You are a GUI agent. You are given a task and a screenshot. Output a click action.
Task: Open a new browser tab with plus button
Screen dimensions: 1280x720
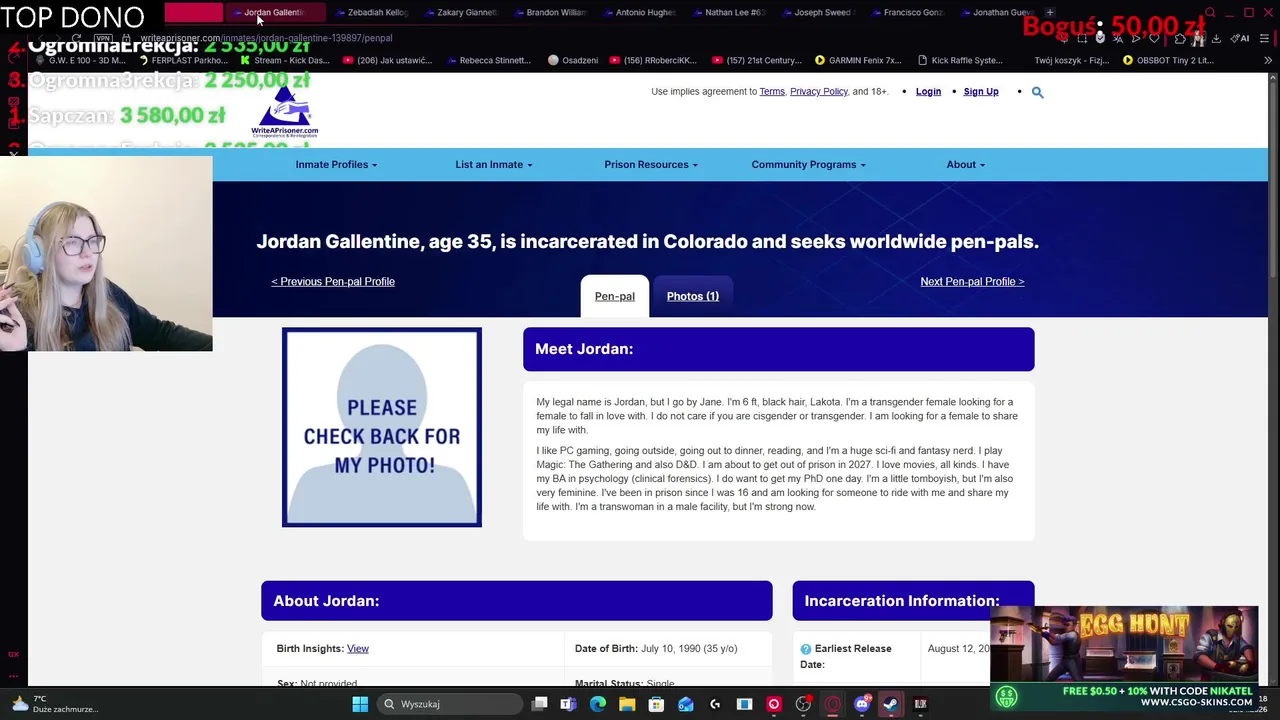point(1050,13)
